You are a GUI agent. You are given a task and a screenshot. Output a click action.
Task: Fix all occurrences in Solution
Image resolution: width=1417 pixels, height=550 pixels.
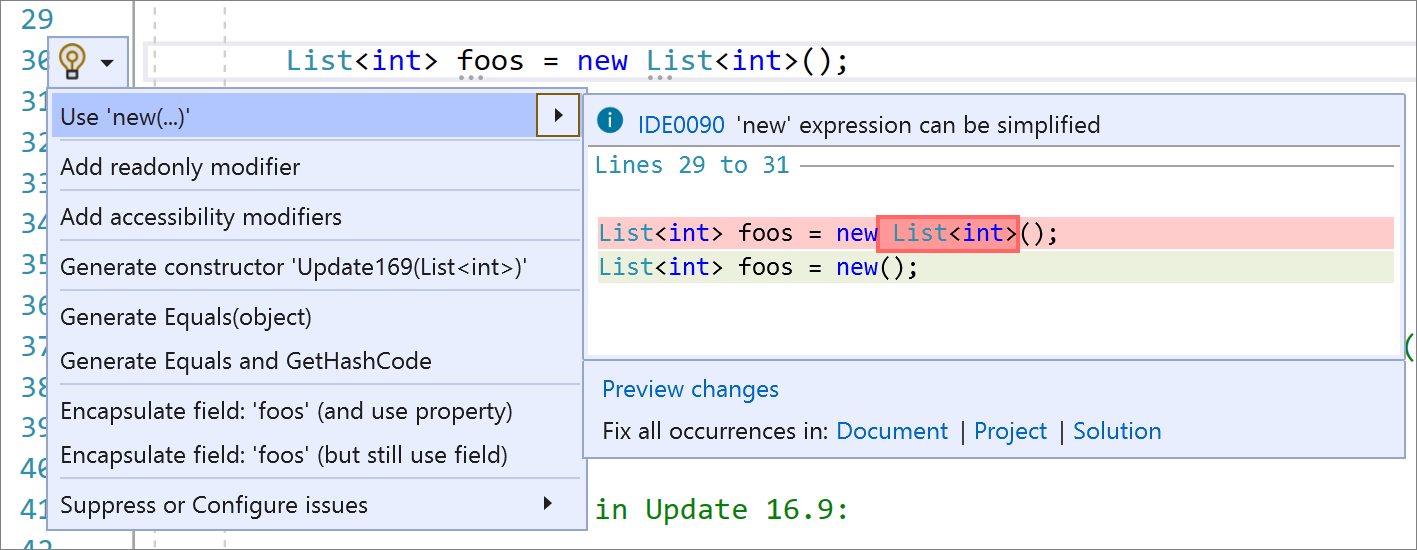[1117, 431]
